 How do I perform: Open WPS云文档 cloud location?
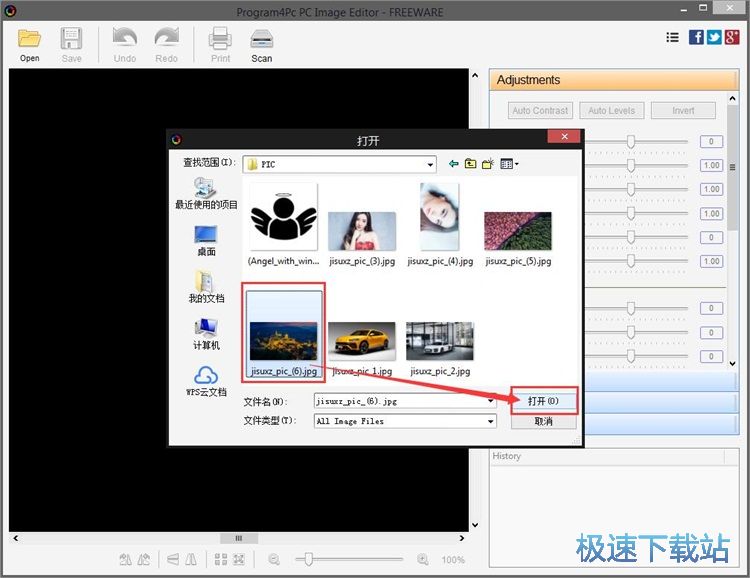click(x=206, y=381)
